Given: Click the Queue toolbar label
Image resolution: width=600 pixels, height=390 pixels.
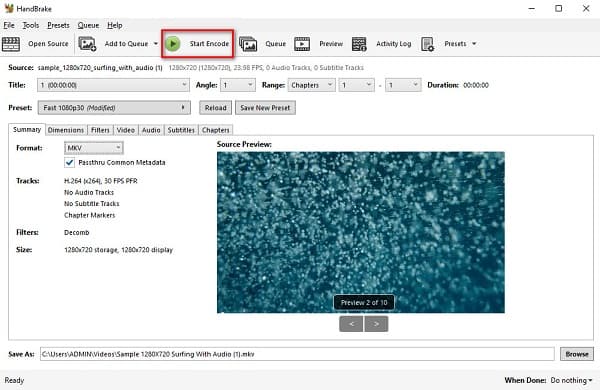Looking at the screenshot, I should tap(276, 44).
